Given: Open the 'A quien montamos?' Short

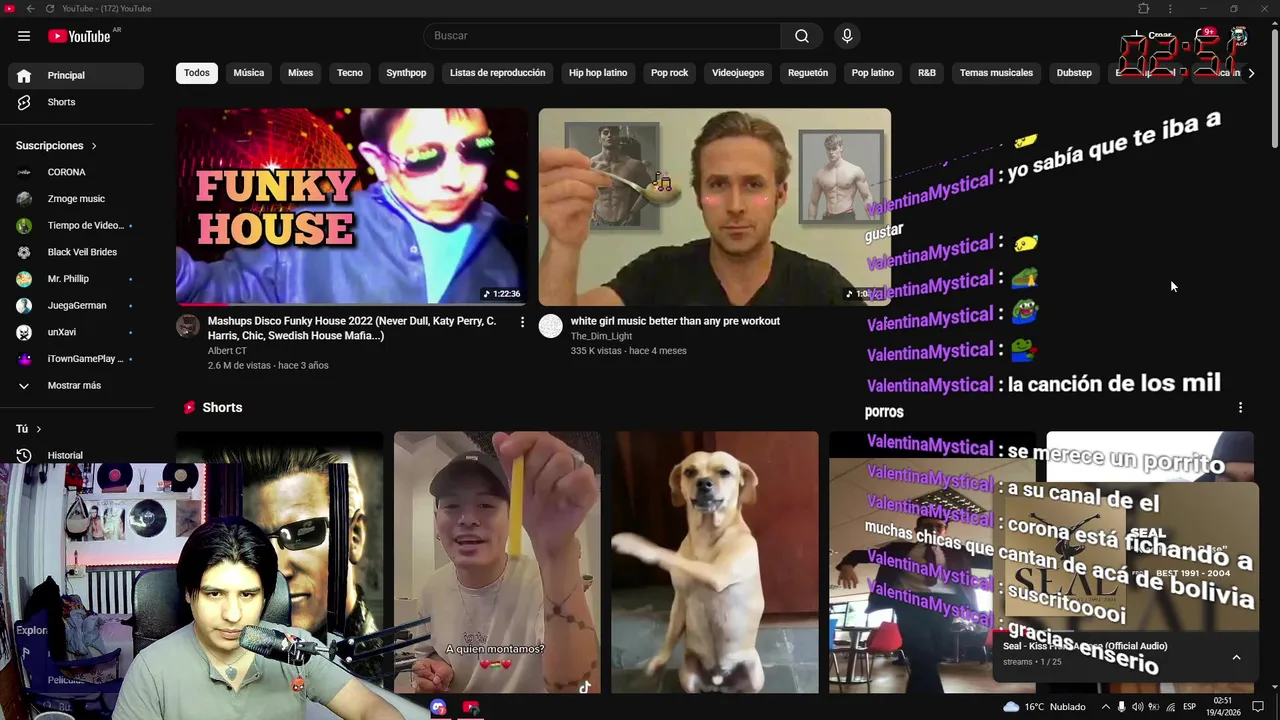Looking at the screenshot, I should [x=497, y=562].
